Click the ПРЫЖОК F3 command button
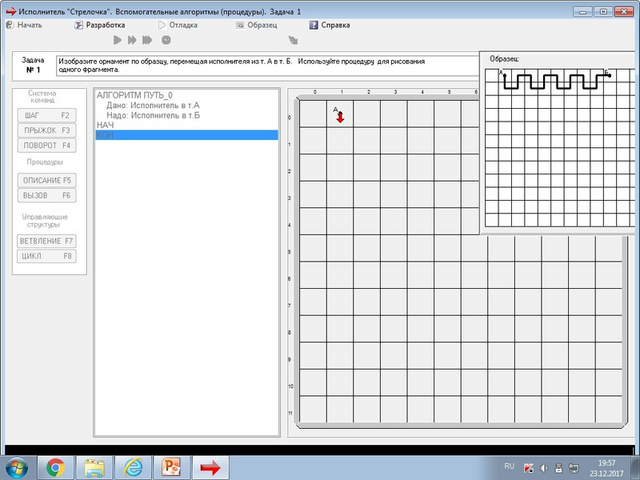 47,131
